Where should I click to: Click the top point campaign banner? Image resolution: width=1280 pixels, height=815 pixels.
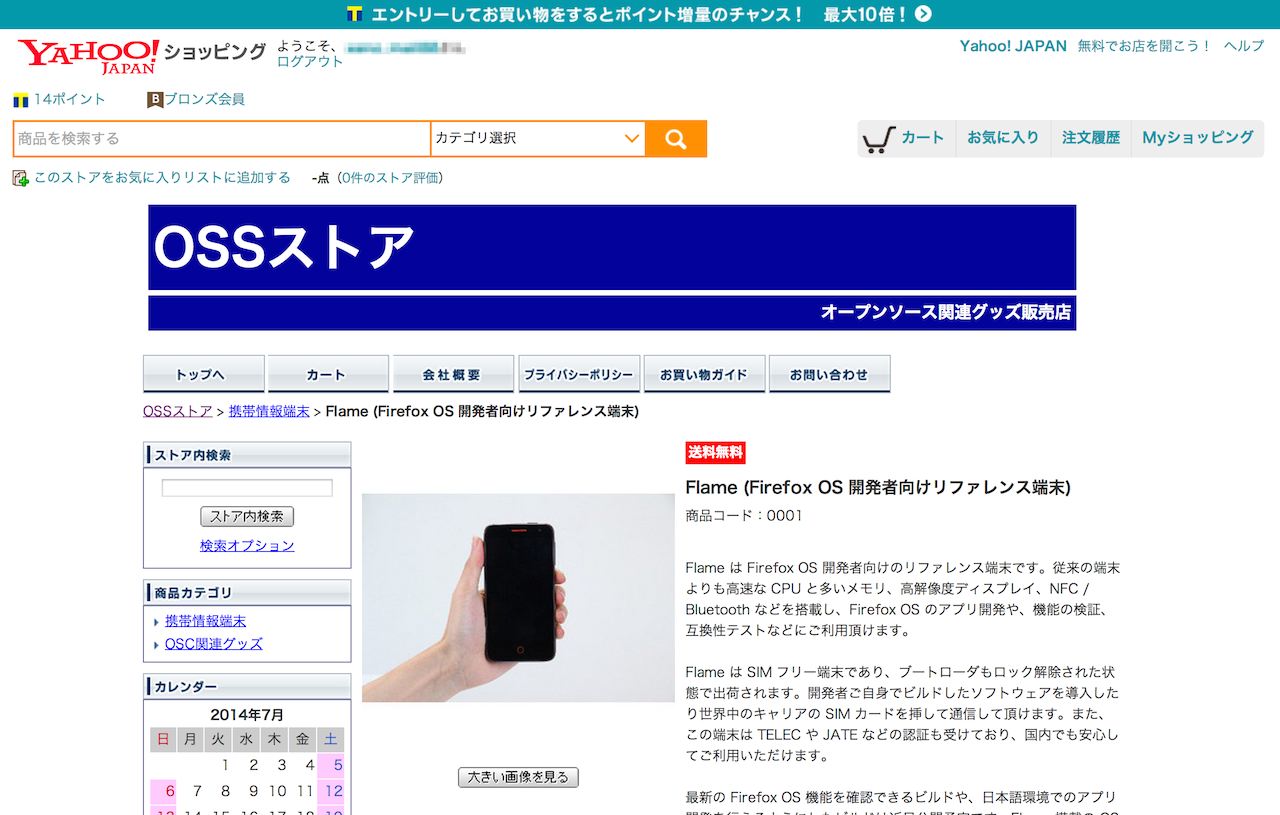click(x=640, y=14)
